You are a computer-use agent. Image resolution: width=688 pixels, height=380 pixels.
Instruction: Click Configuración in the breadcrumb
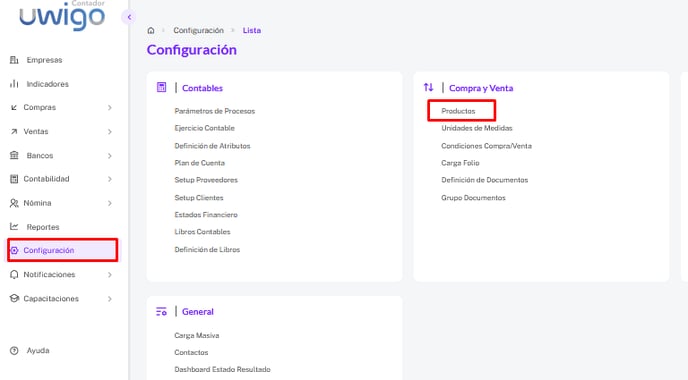tap(198, 30)
